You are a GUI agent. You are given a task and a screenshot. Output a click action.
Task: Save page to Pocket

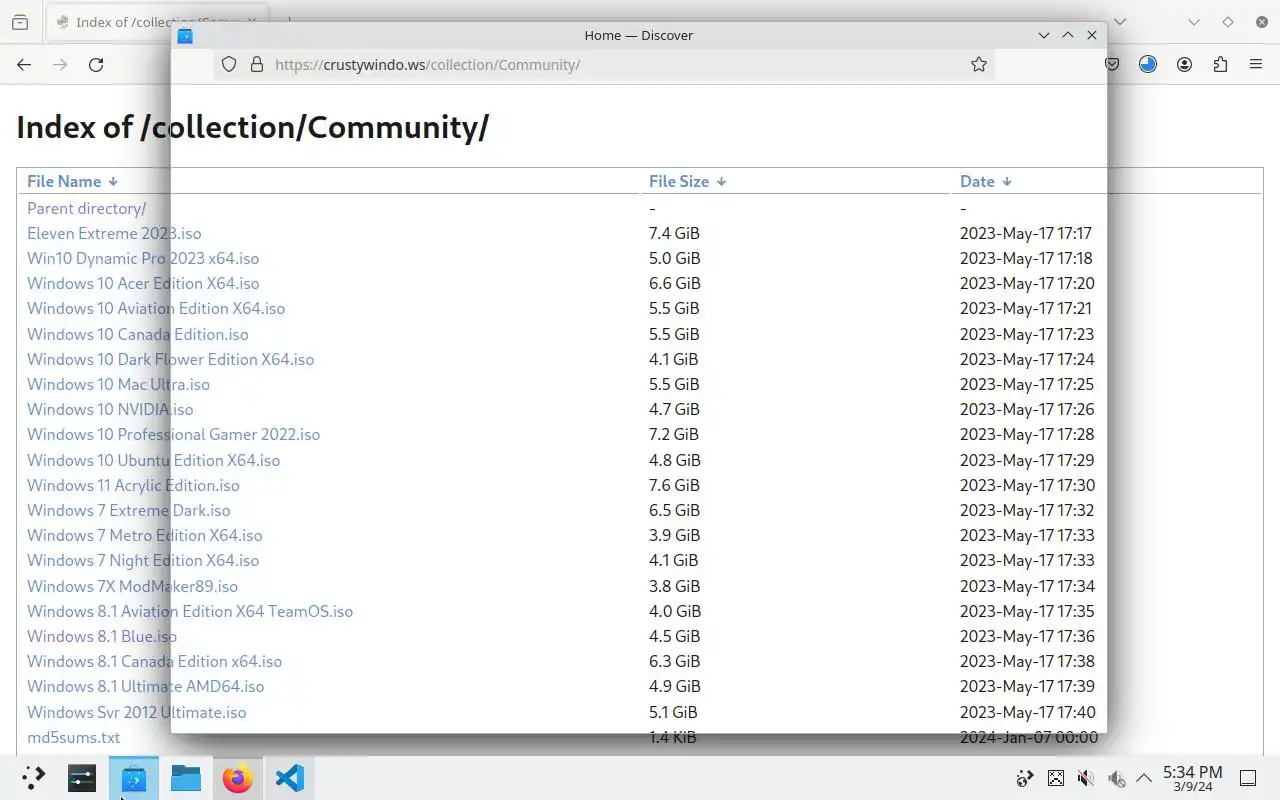click(x=1112, y=64)
